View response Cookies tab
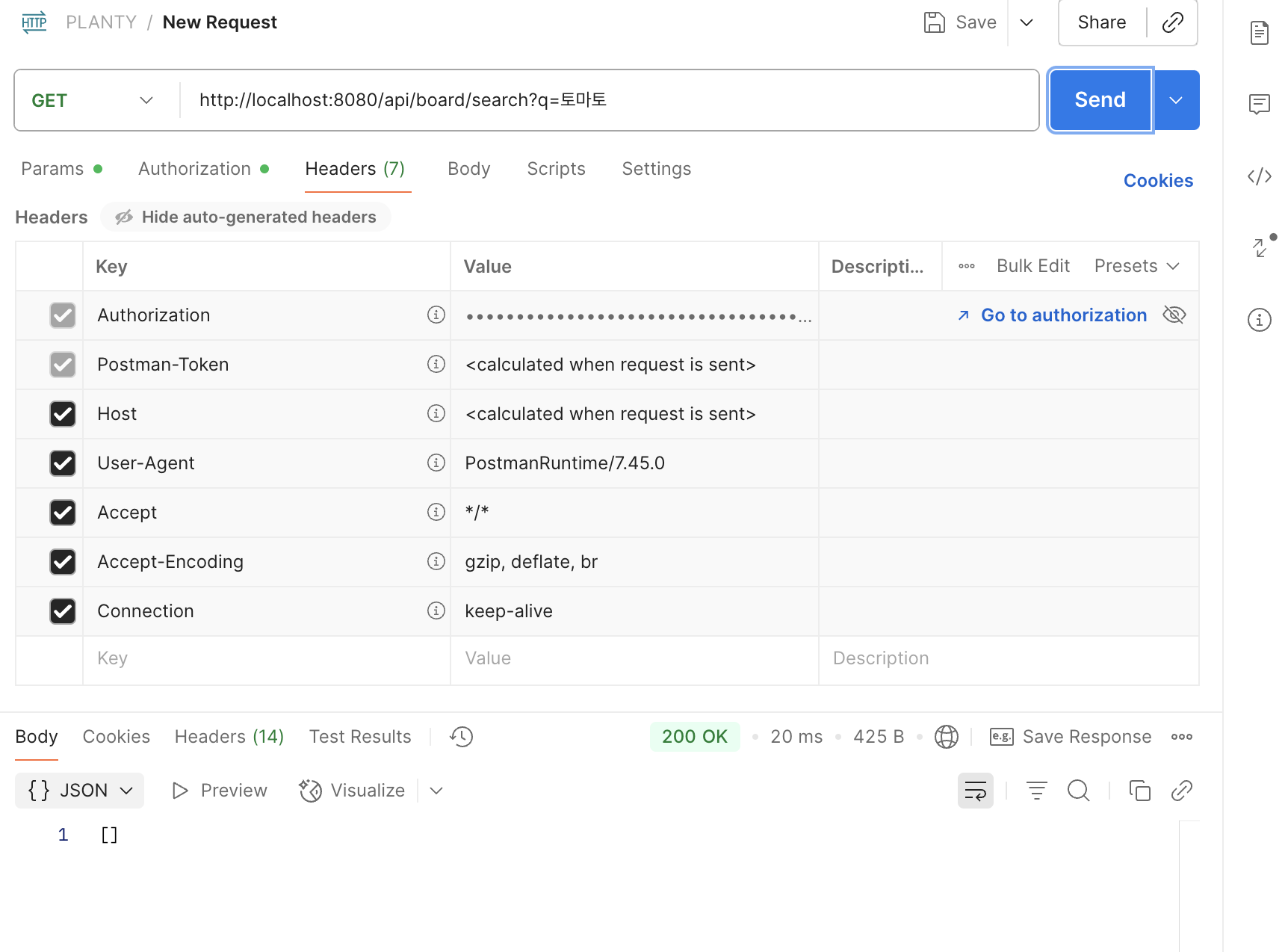The width and height of the screenshot is (1288, 952). tap(117, 737)
